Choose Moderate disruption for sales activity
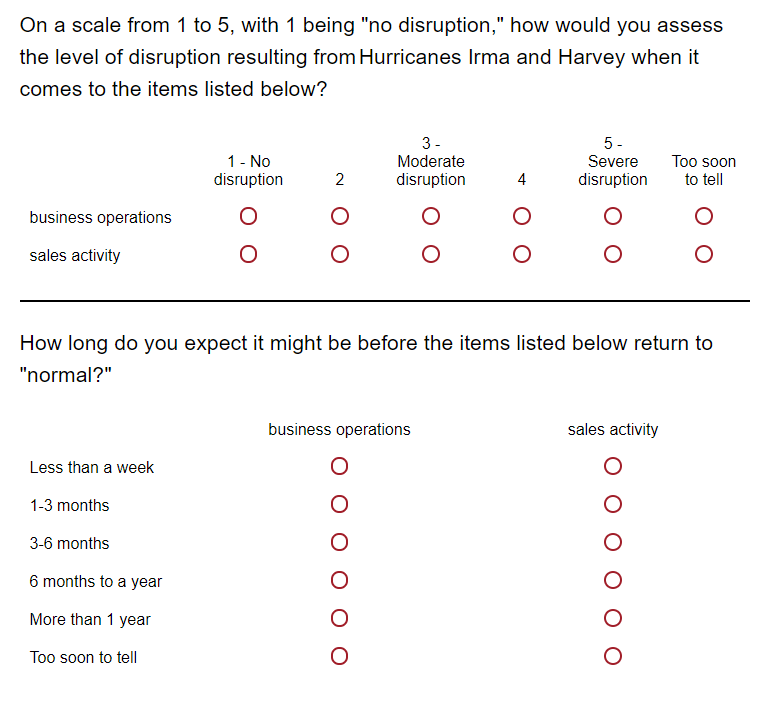771x702 pixels. click(x=431, y=254)
